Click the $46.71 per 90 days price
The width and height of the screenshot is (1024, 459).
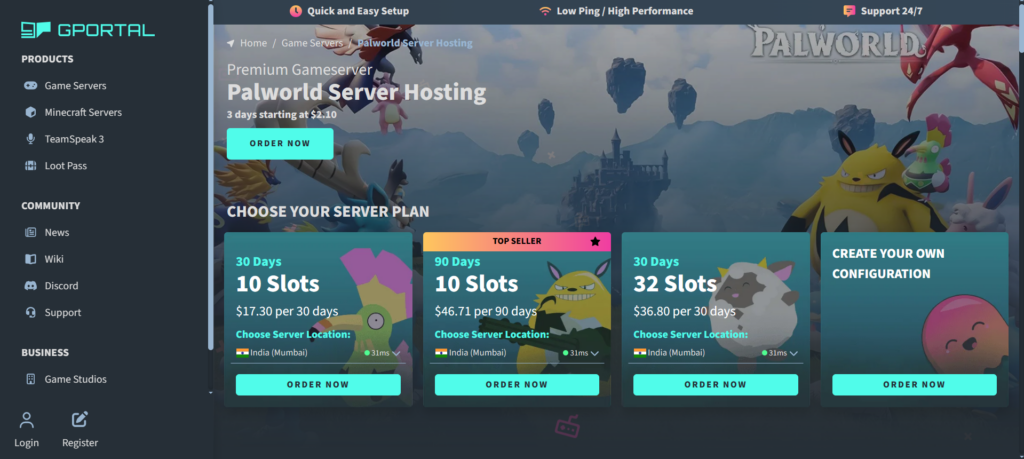[486, 311]
